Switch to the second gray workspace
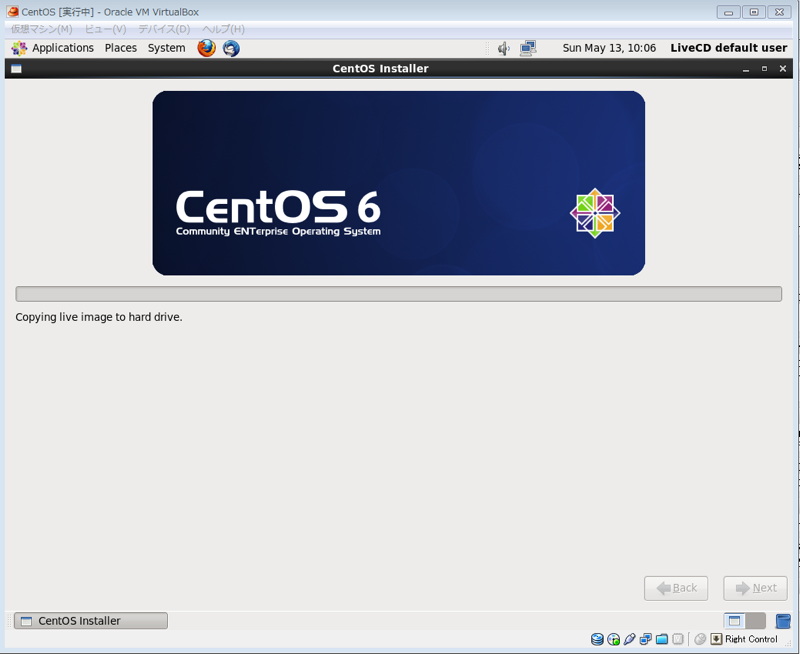 click(756, 621)
